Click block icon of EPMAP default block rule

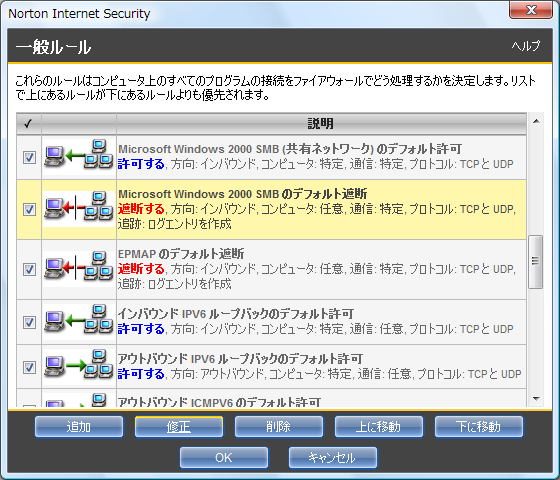(79, 267)
